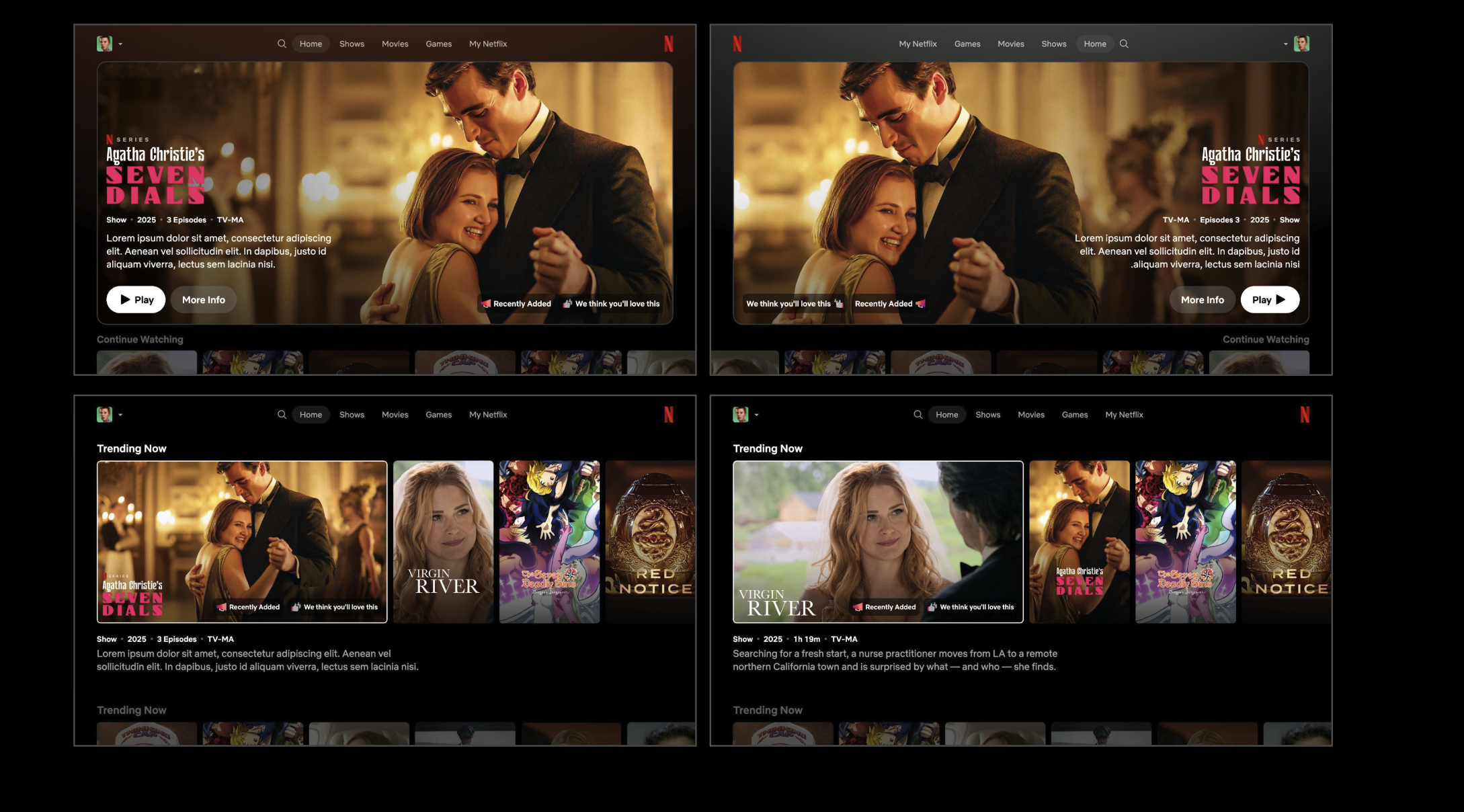
Task: Open Movies tab in bottom-right mockup
Action: pos(1031,415)
